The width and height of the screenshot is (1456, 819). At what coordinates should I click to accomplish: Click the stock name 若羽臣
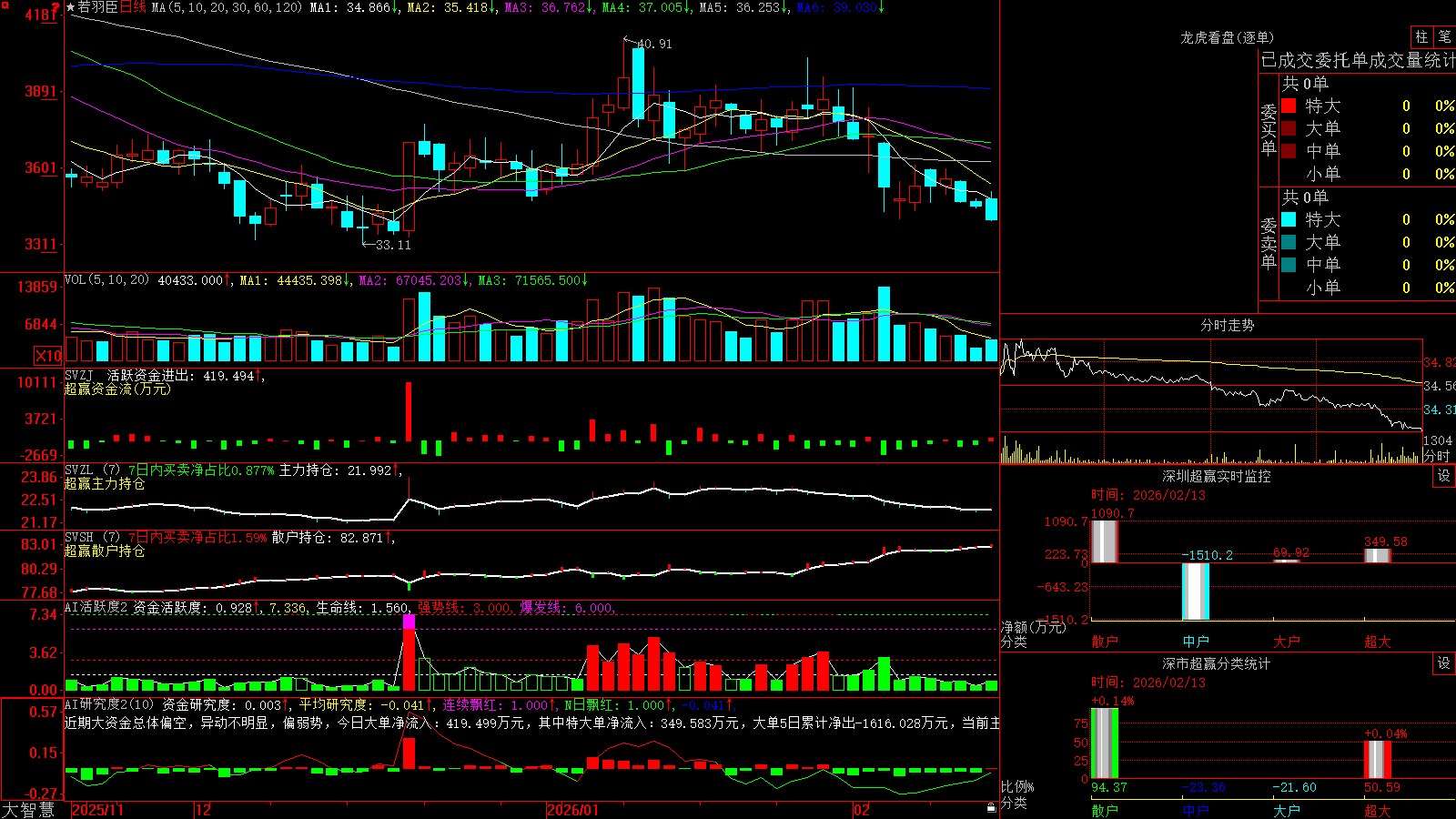pyautogui.click(x=98, y=7)
